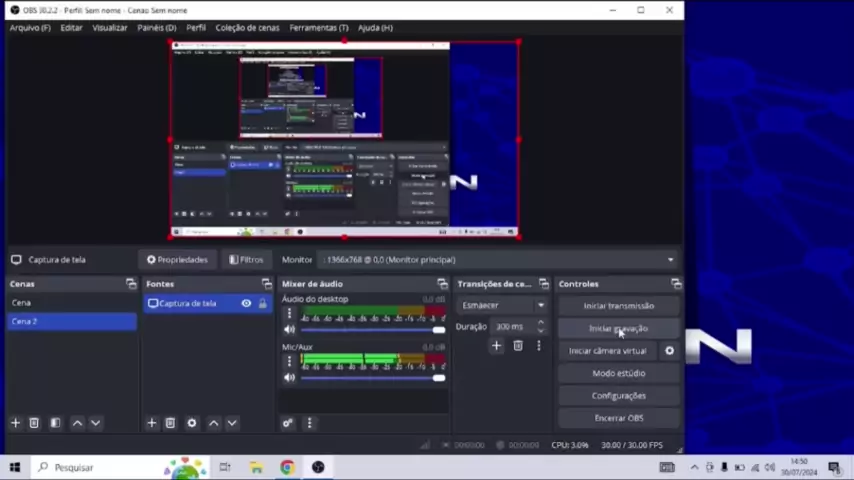Add a new source with plus icon in Fontes
The width and height of the screenshot is (854, 480).
coord(151,423)
